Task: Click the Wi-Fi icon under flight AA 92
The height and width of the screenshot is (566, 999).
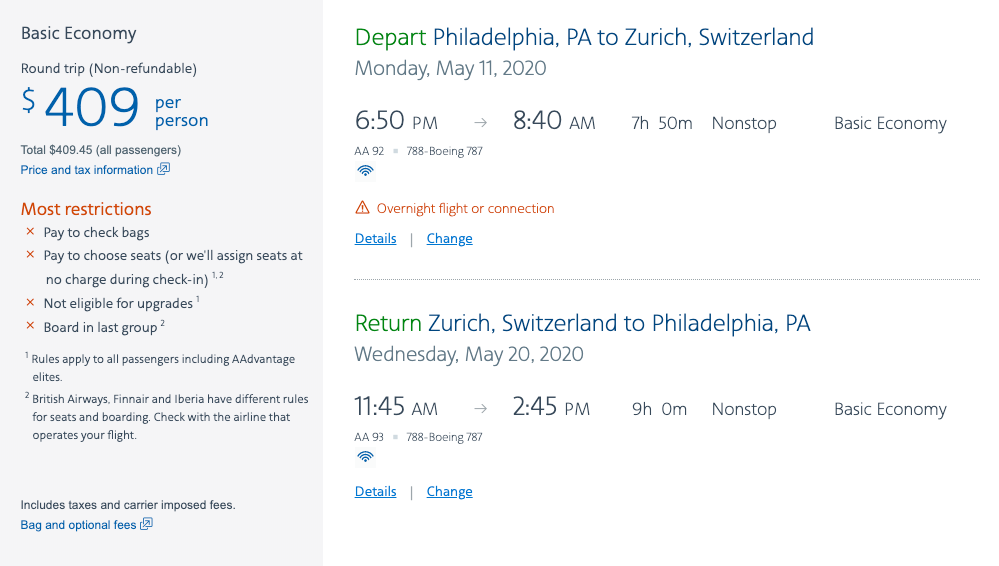Action: click(x=366, y=170)
